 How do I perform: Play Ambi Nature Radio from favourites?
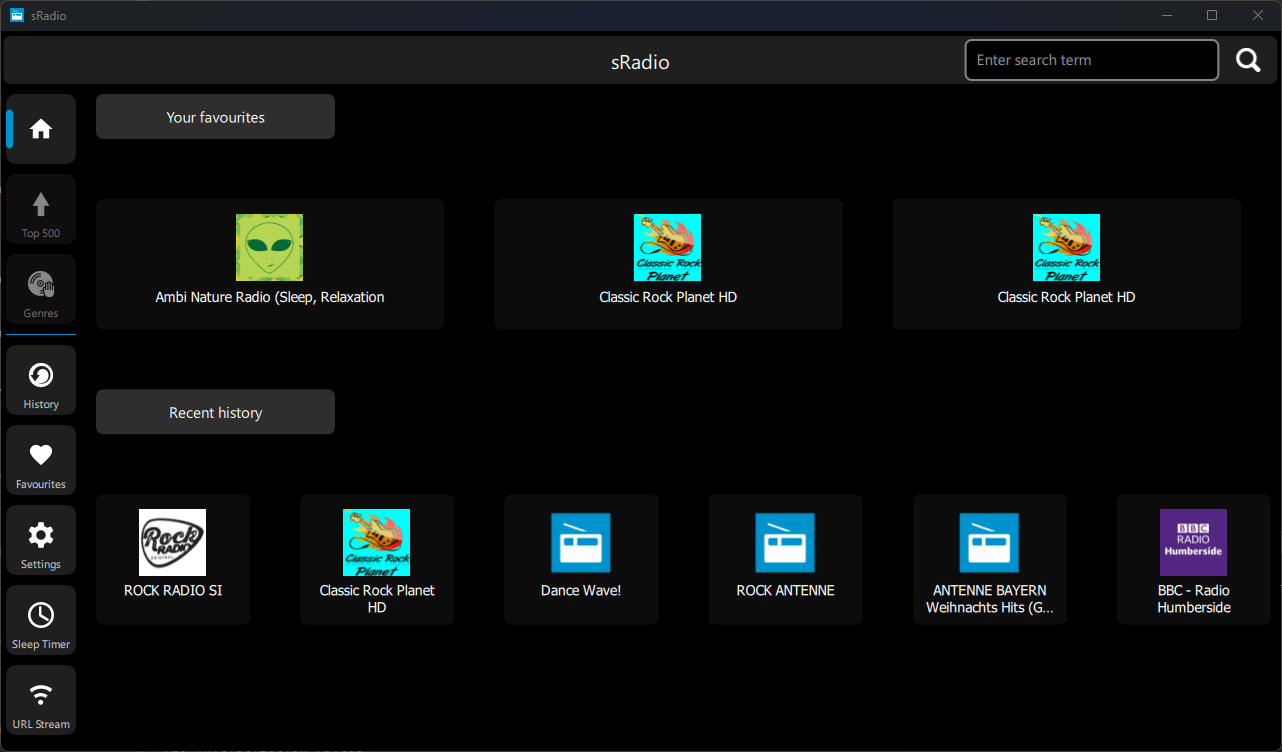[x=270, y=264]
